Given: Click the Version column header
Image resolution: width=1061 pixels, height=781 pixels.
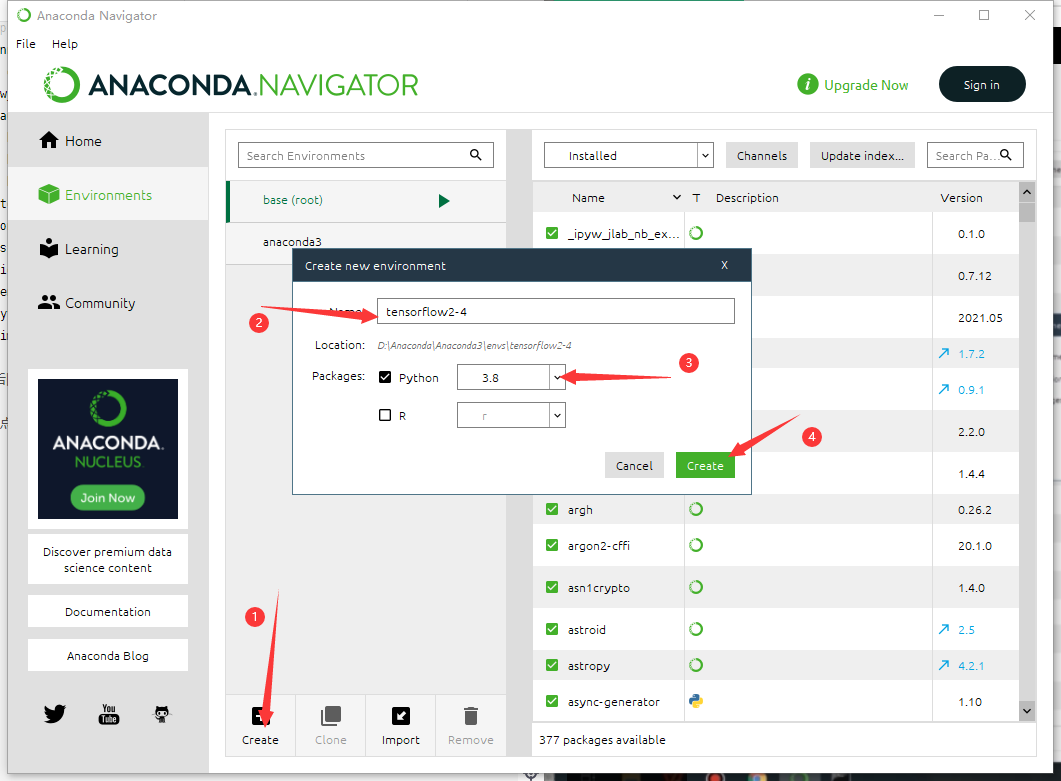Looking at the screenshot, I should point(961,198).
